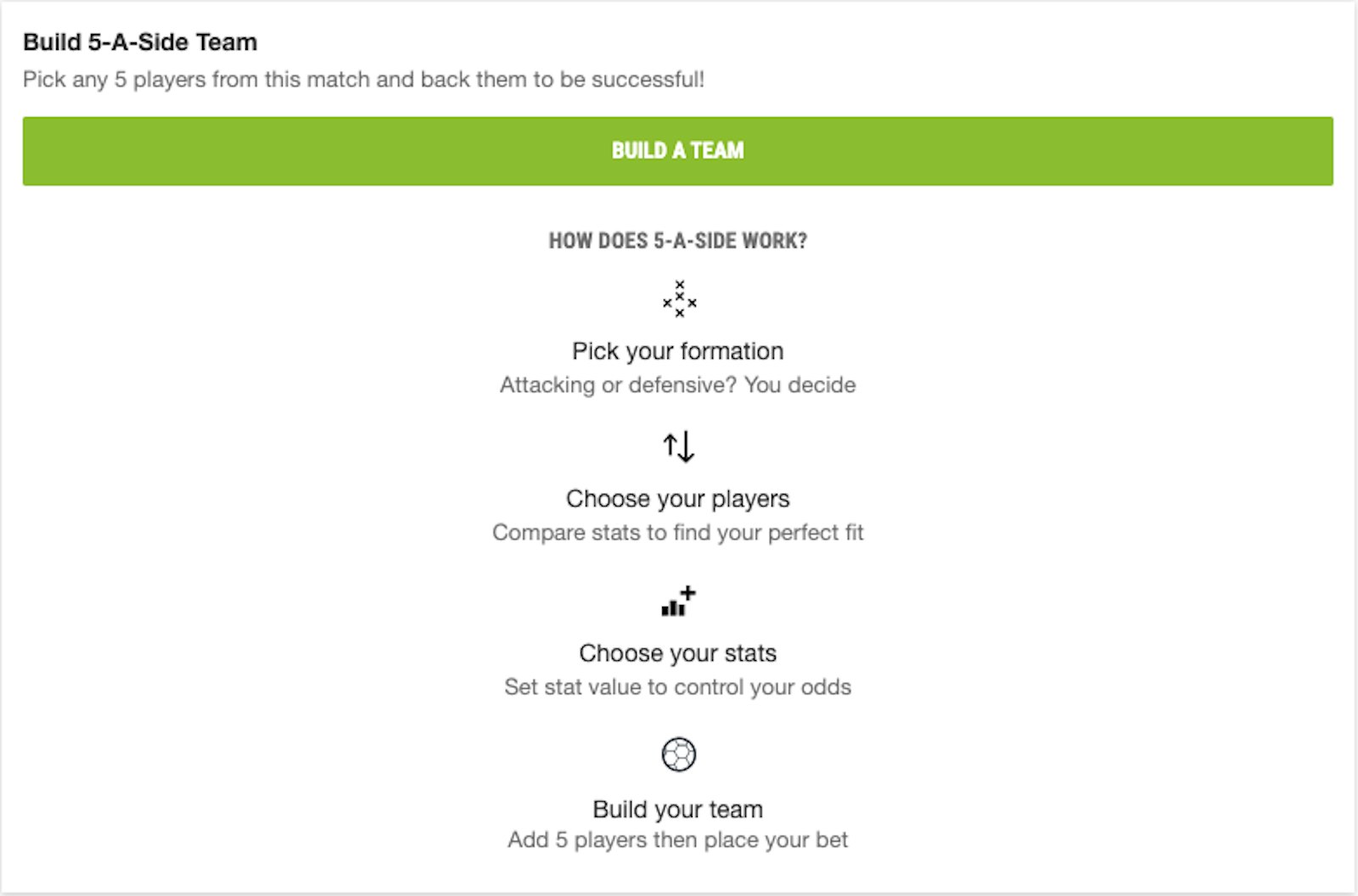Image resolution: width=1358 pixels, height=896 pixels.
Task: Click the up-down arrows compare icon
Action: pos(679,446)
